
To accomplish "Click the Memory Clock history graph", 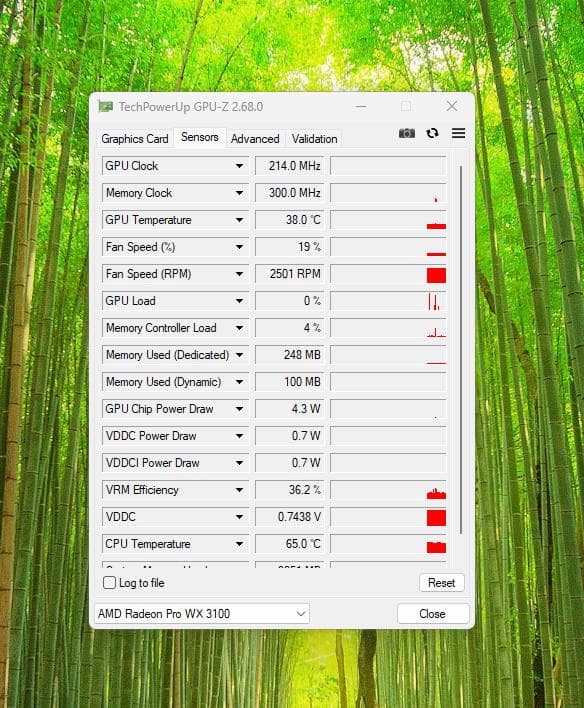I will click(388, 193).
